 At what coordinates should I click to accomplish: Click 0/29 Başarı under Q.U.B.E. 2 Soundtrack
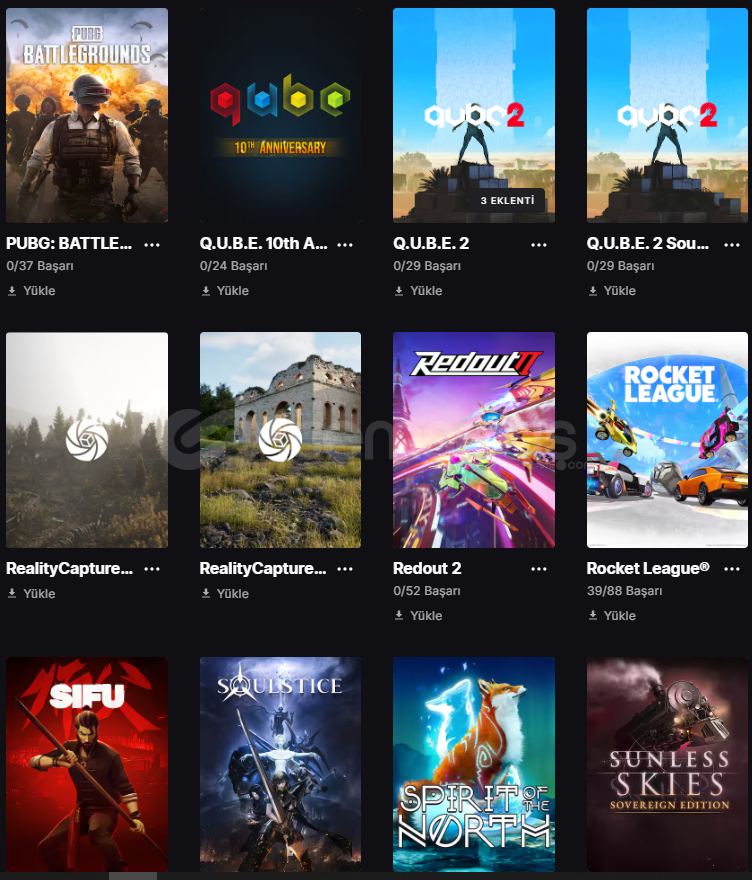pyautogui.click(x=621, y=266)
